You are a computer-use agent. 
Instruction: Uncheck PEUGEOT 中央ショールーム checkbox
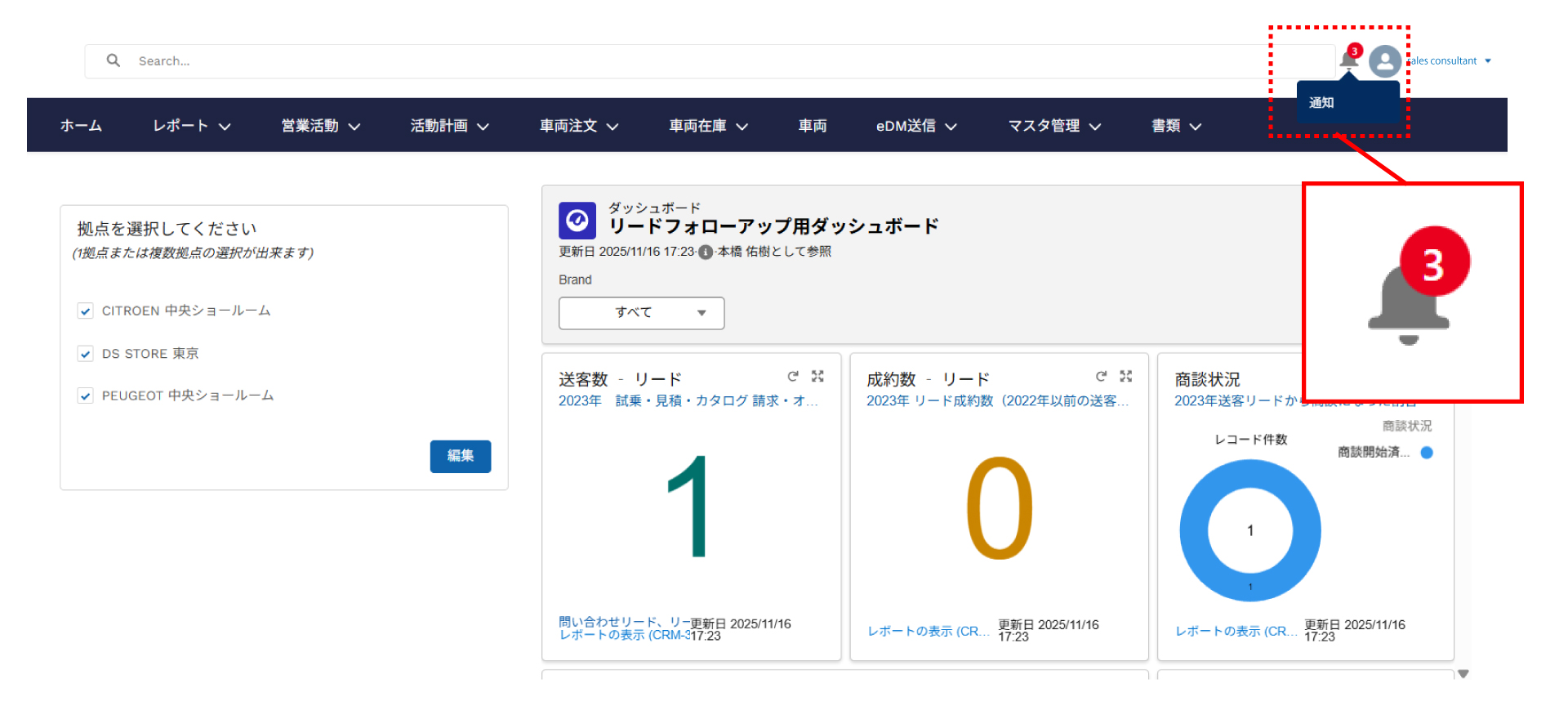85,396
